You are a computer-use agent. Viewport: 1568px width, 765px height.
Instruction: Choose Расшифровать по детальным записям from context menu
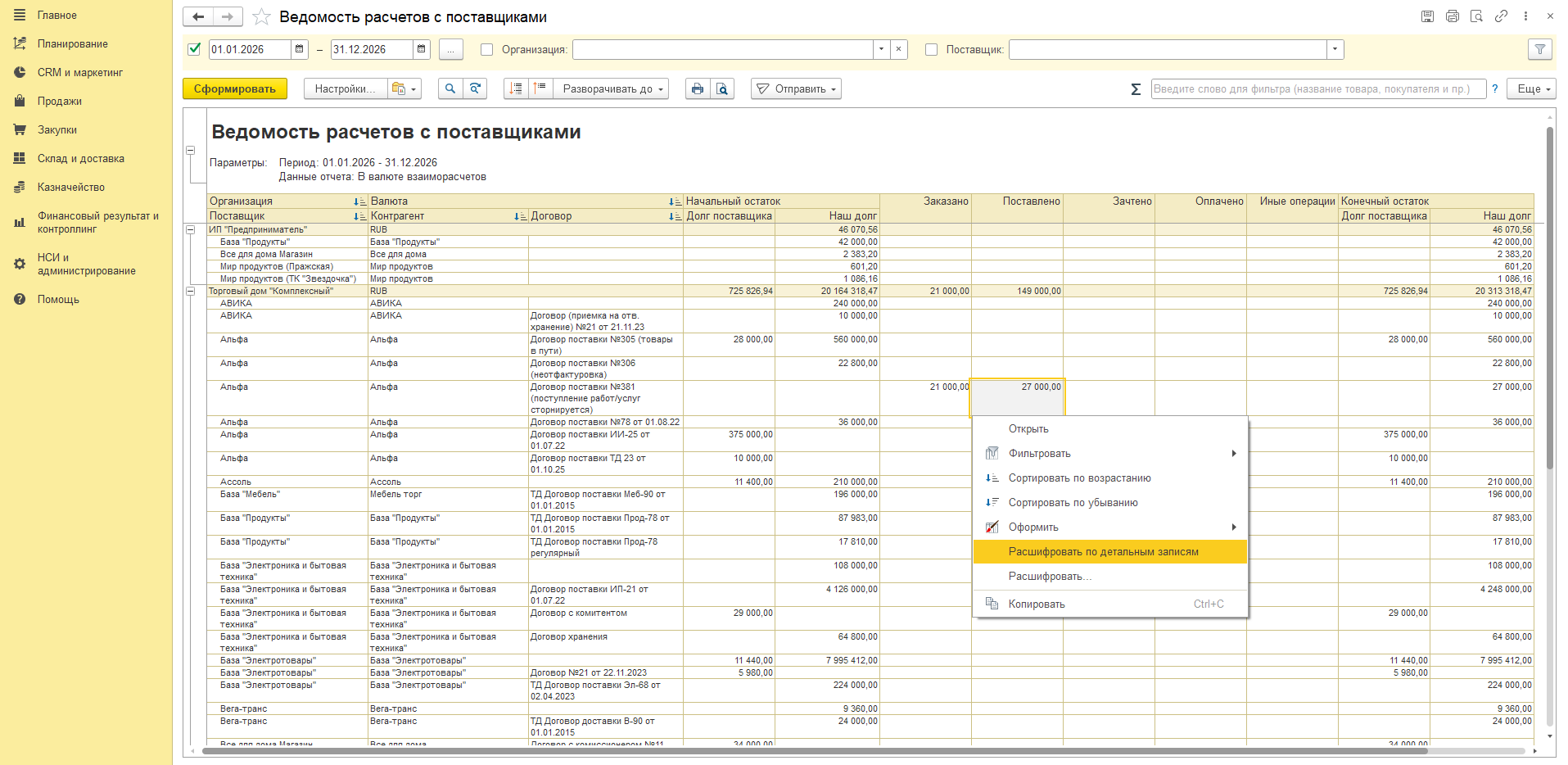(1110, 552)
